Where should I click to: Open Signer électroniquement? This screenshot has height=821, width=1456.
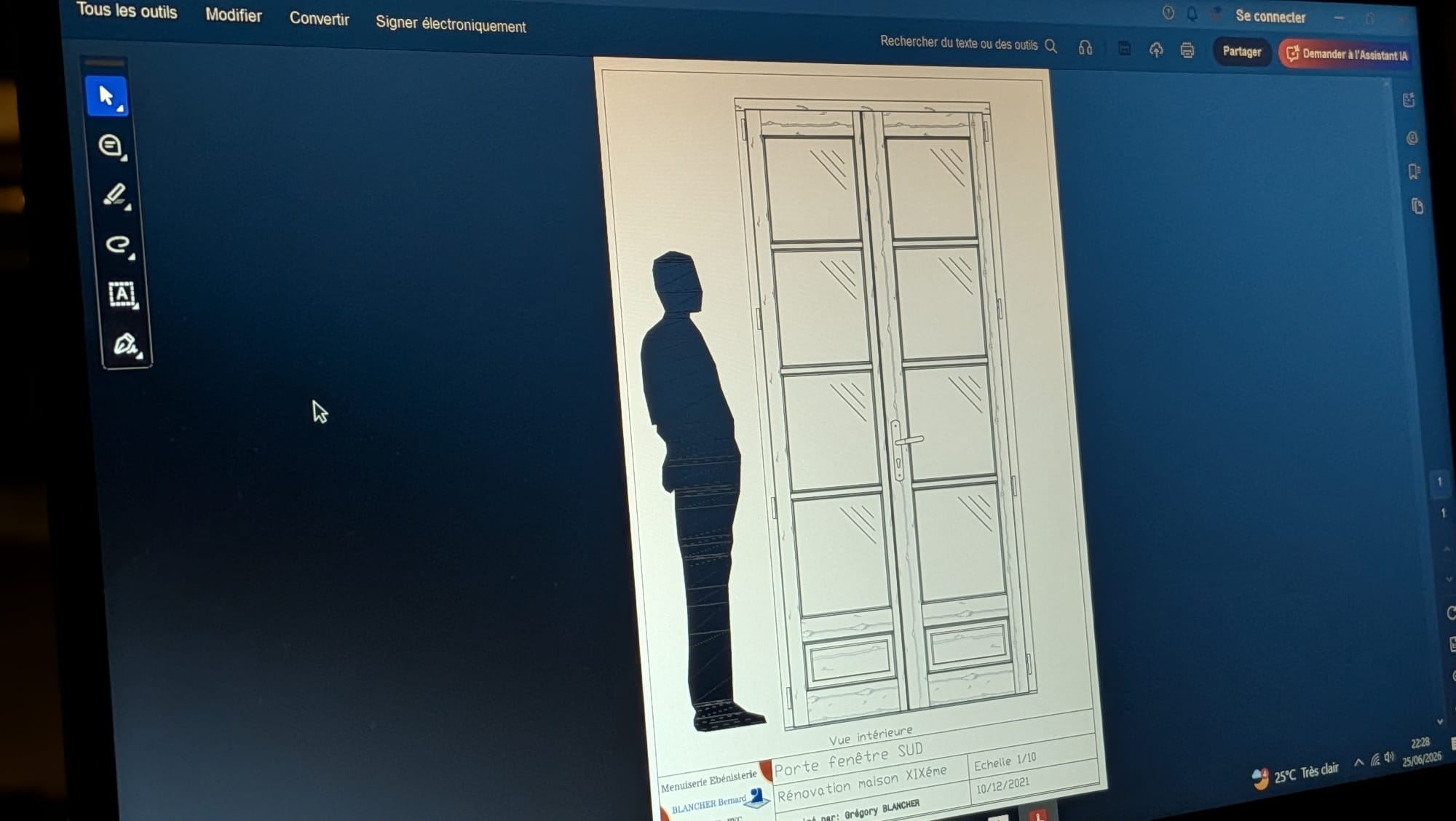pyautogui.click(x=451, y=24)
